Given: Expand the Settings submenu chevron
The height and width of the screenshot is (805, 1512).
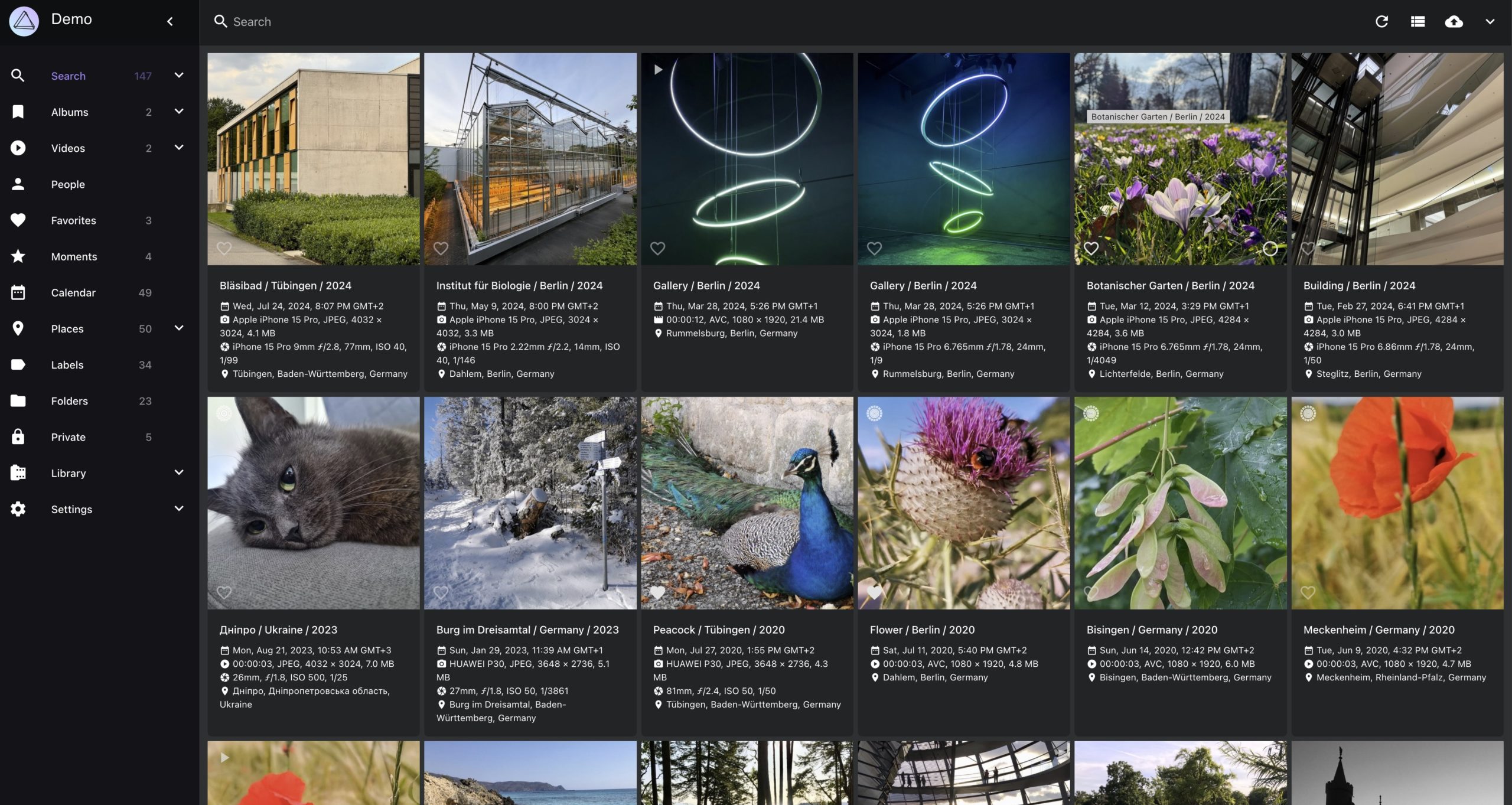Looking at the screenshot, I should pyautogui.click(x=179, y=509).
